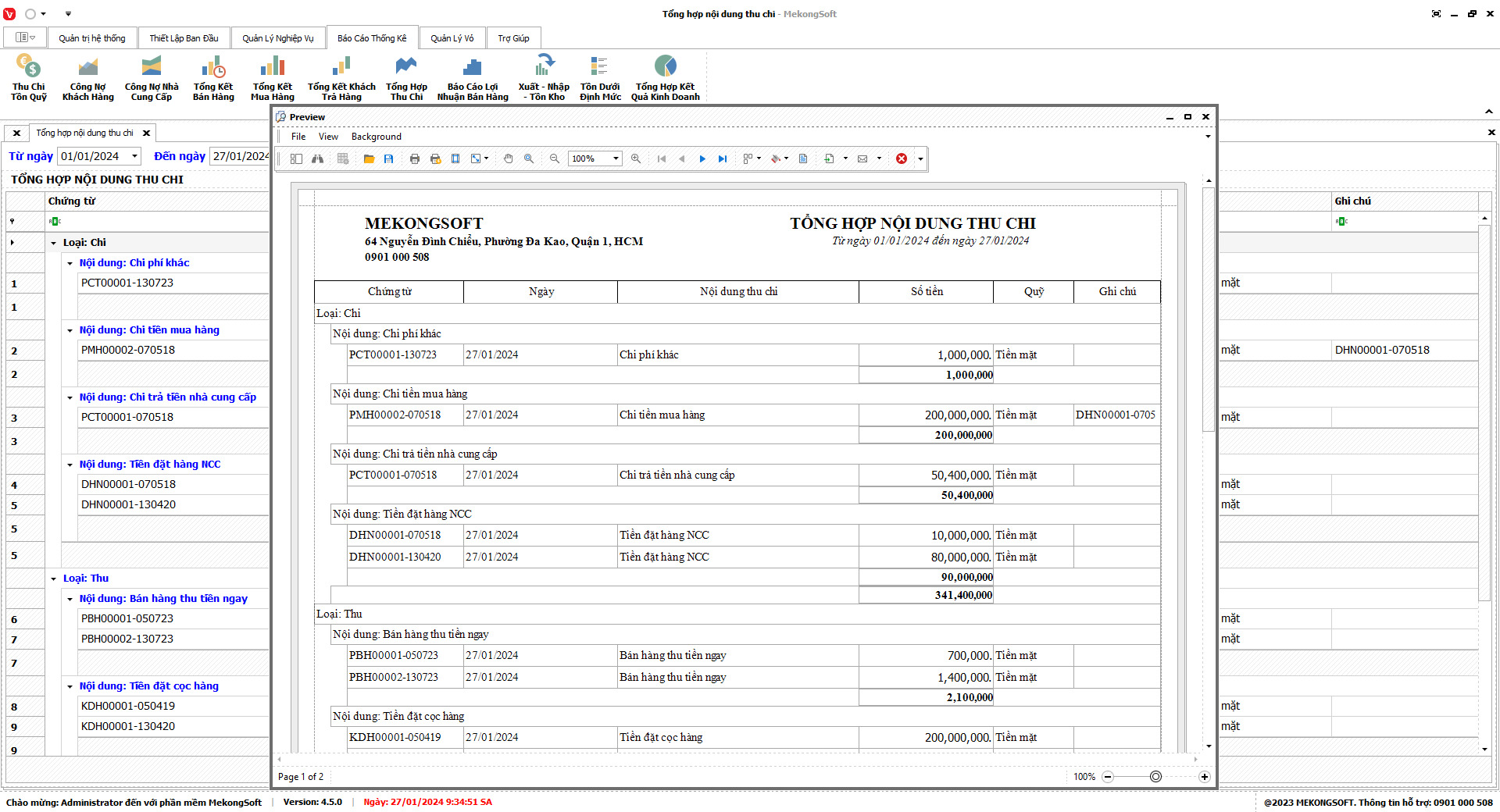The height and width of the screenshot is (812, 1500).
Task: Click the page setup icon in Preview
Action: click(455, 158)
